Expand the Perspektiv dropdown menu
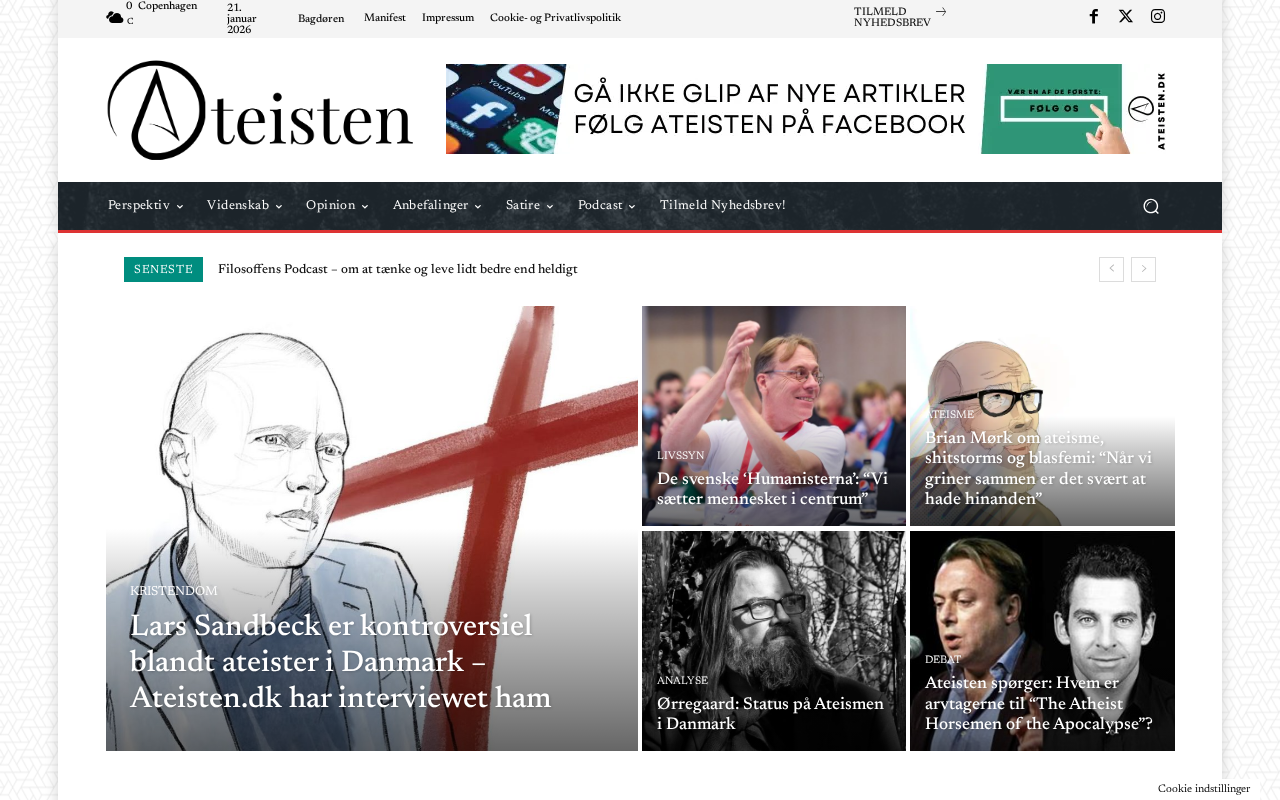This screenshot has height=800, width=1280. pyautogui.click(x=146, y=206)
